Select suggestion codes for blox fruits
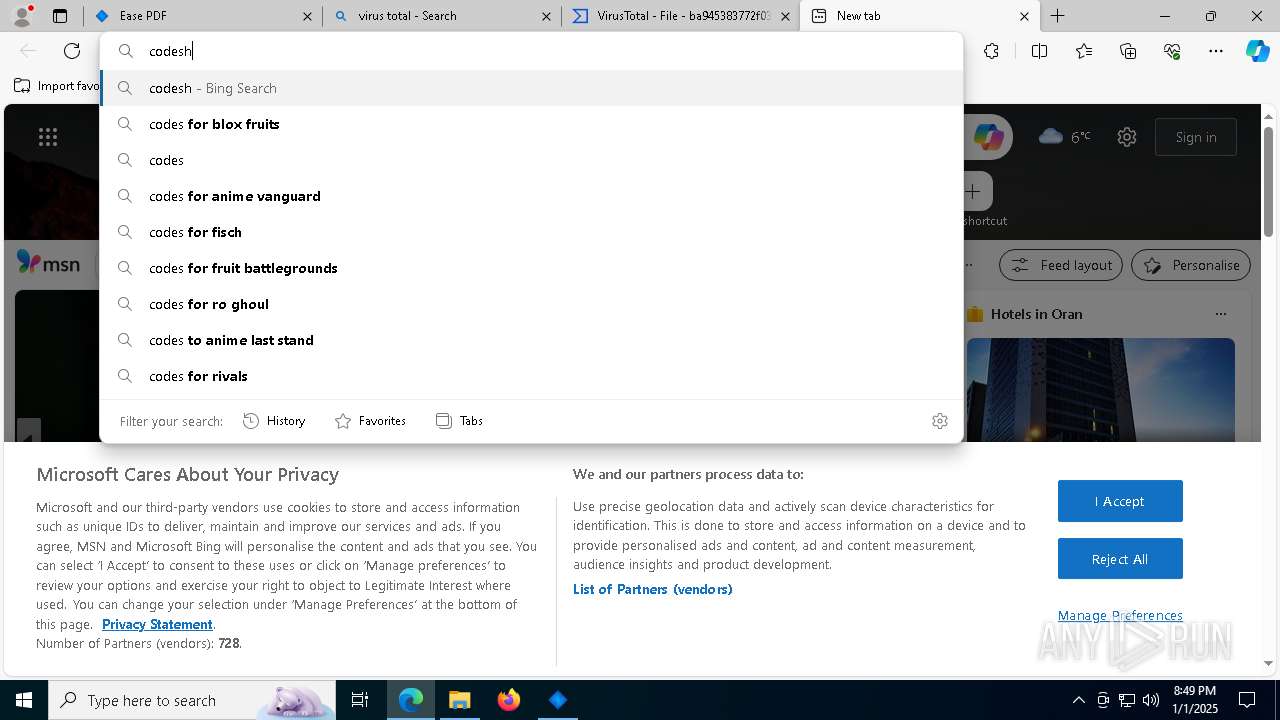This screenshot has width=1280, height=720. [532, 124]
